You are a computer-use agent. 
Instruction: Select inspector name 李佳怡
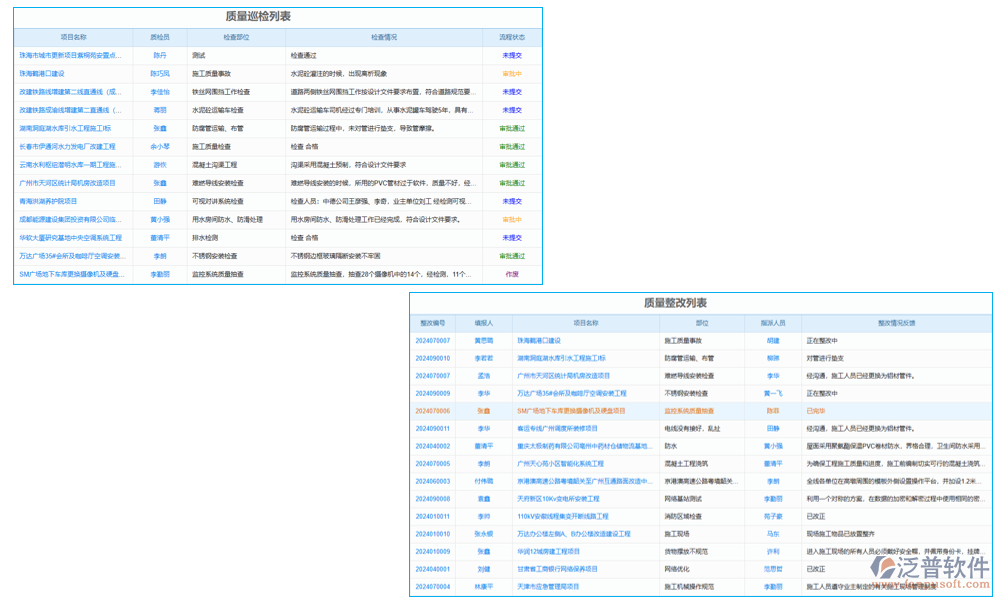pos(160,91)
